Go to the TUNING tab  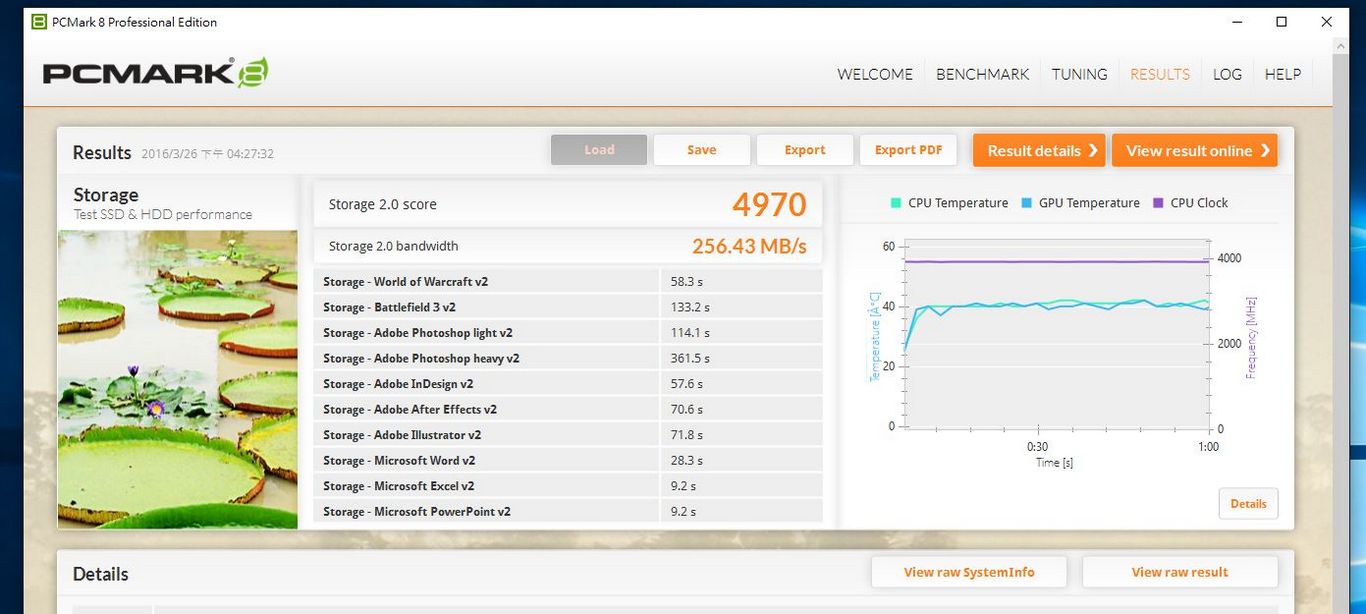1080,74
